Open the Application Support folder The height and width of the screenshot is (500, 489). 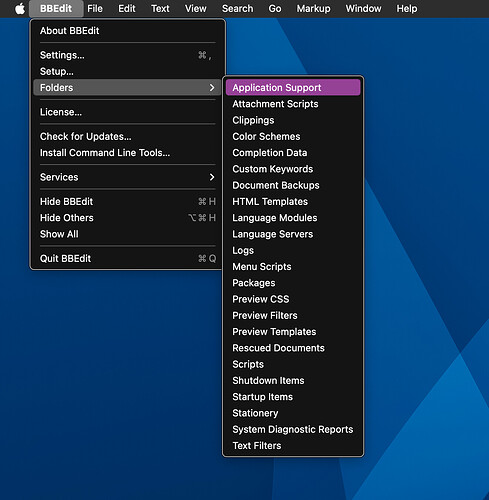pyautogui.click(x=293, y=88)
